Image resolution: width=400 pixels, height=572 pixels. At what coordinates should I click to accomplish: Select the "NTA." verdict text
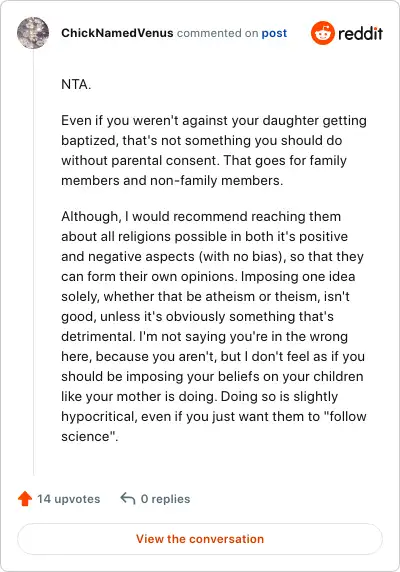click(76, 85)
